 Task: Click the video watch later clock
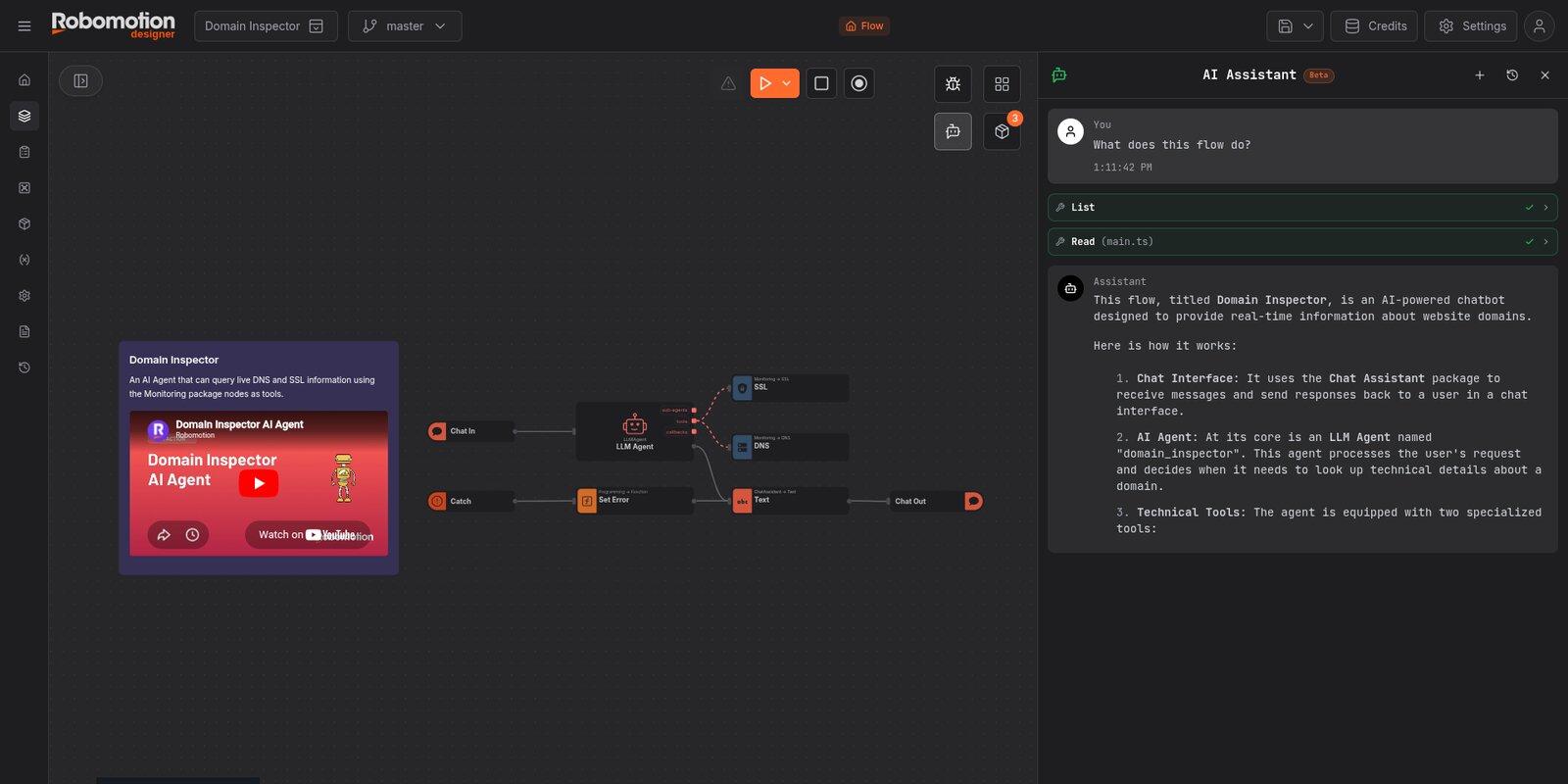coord(192,535)
